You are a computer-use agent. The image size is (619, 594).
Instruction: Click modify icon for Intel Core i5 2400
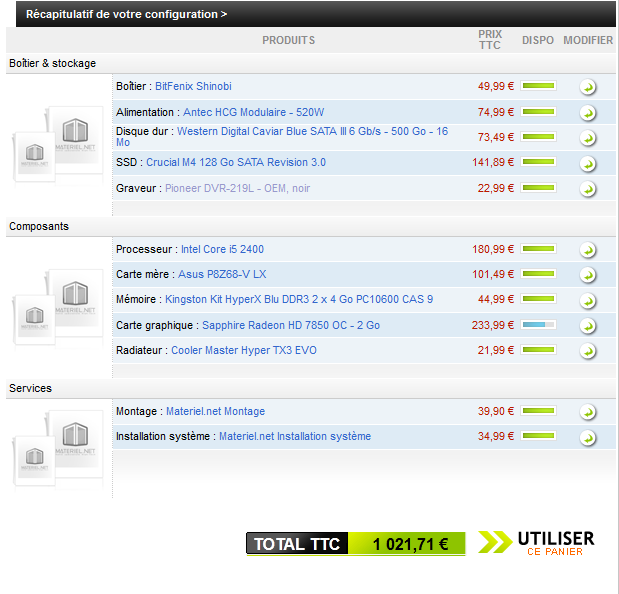coord(588,250)
